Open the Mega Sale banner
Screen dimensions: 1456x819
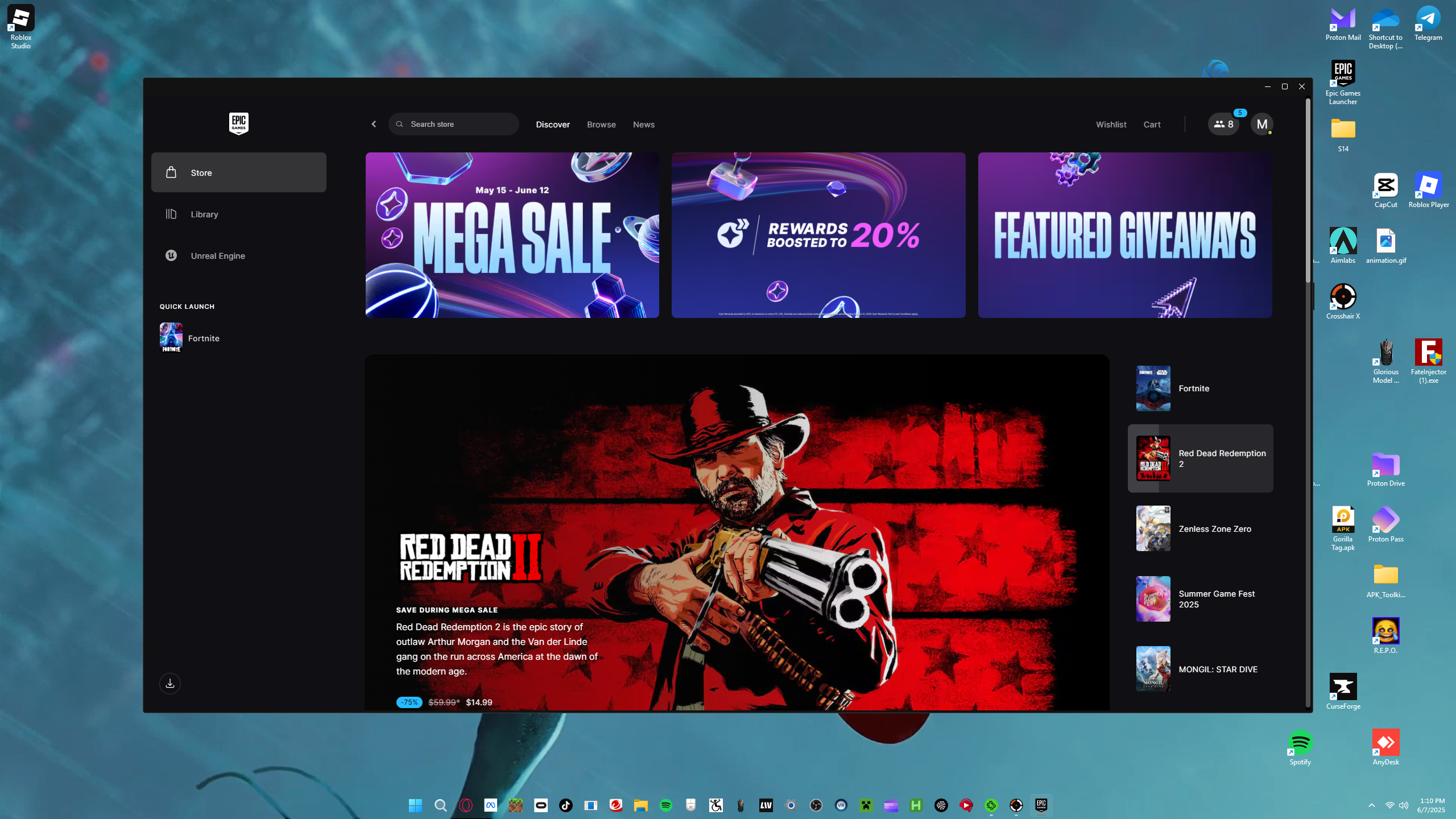pos(512,235)
